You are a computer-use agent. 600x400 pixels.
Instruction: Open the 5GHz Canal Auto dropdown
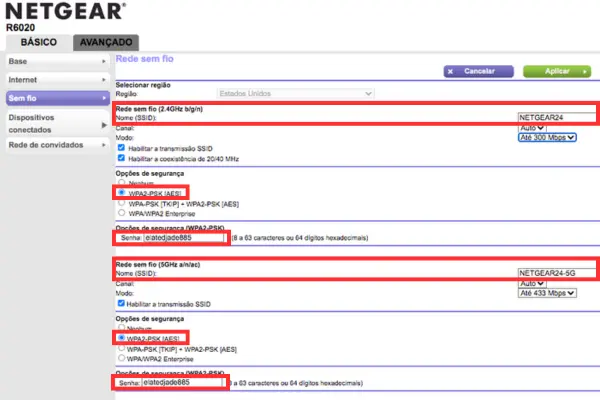(532, 284)
